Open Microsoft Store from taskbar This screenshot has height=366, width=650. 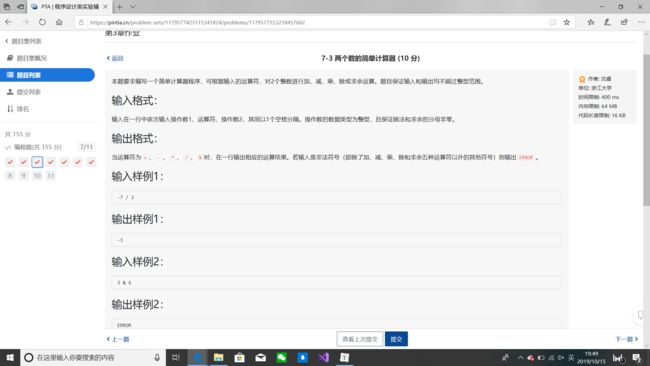tap(239, 357)
